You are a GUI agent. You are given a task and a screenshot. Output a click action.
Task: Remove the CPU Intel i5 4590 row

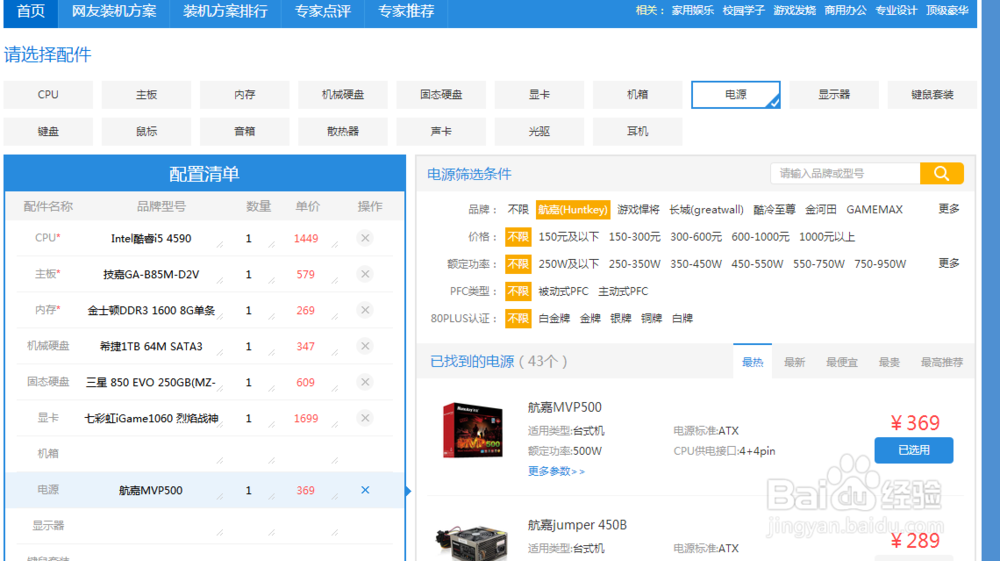click(x=365, y=238)
